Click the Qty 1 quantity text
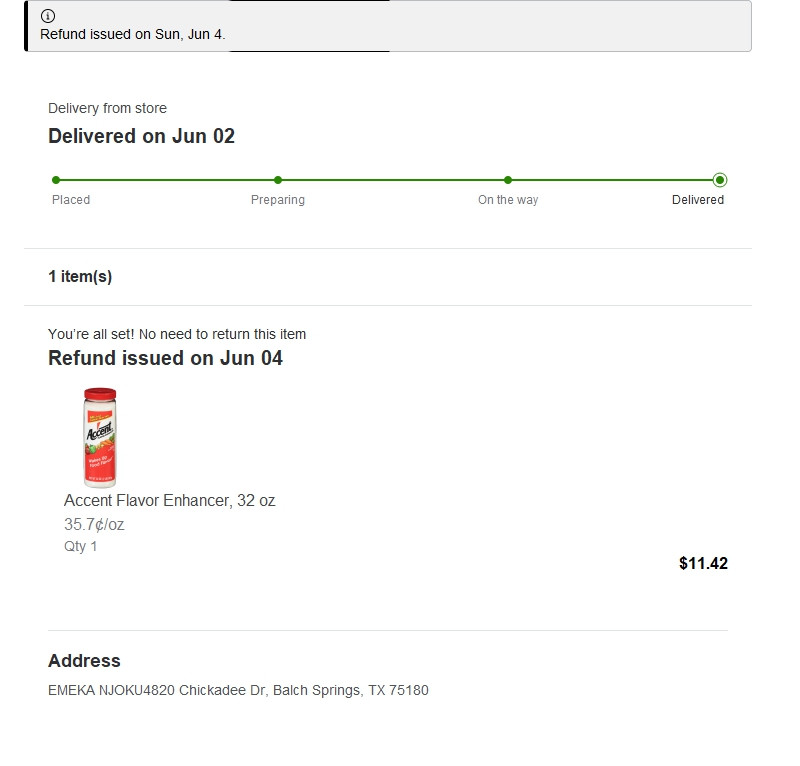This screenshot has width=800, height=766. 81,547
